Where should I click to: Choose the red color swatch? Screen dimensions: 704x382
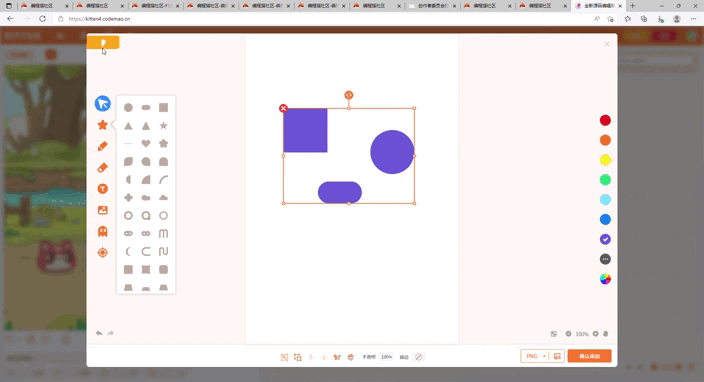[605, 120]
